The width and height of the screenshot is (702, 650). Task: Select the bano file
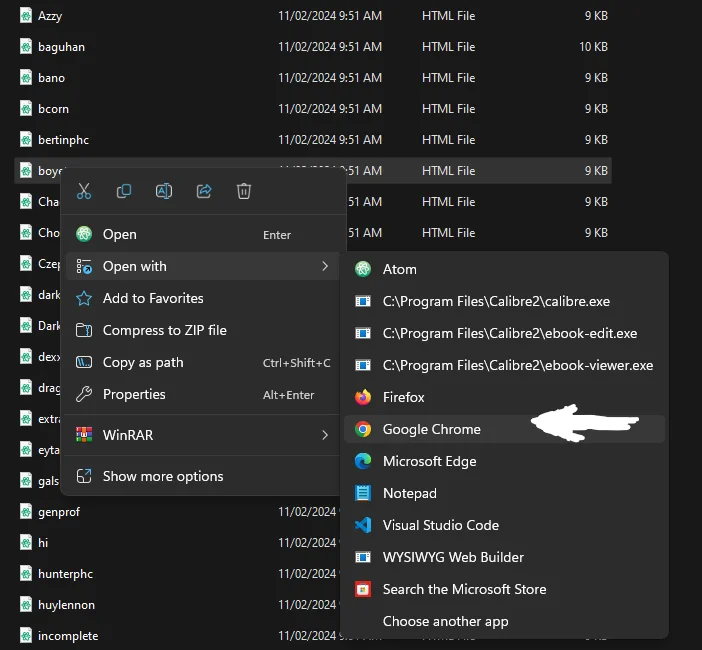[x=313, y=77]
